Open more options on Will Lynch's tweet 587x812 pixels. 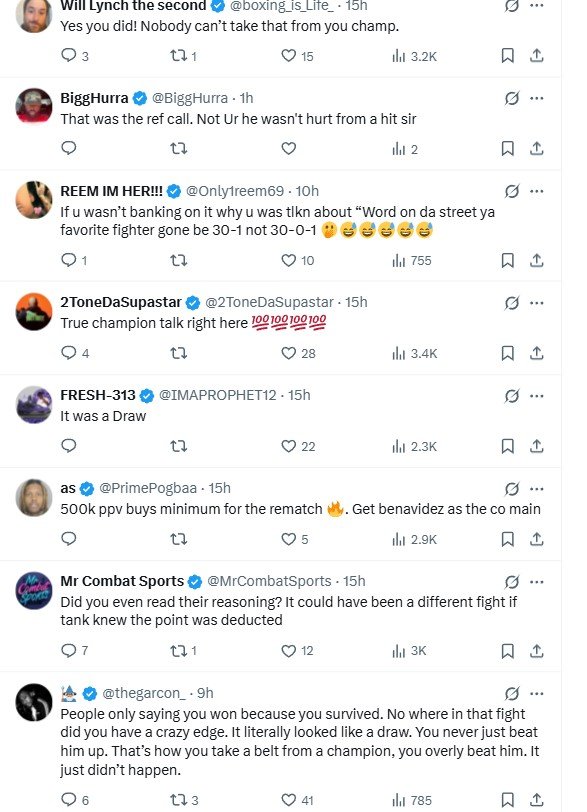tap(537, 9)
